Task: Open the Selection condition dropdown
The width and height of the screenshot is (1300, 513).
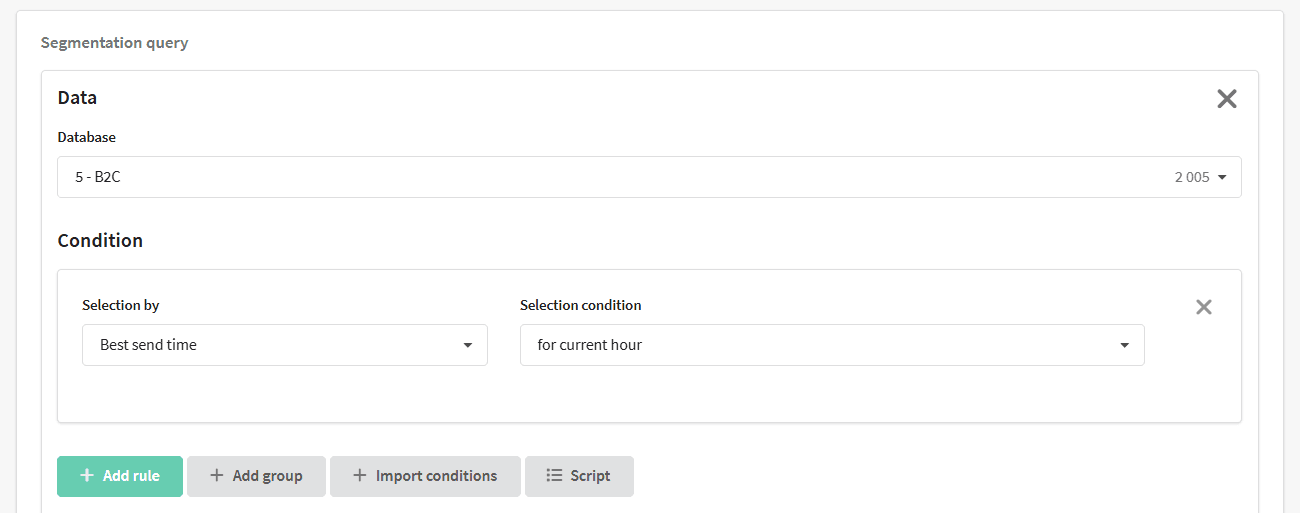Action: tap(832, 345)
